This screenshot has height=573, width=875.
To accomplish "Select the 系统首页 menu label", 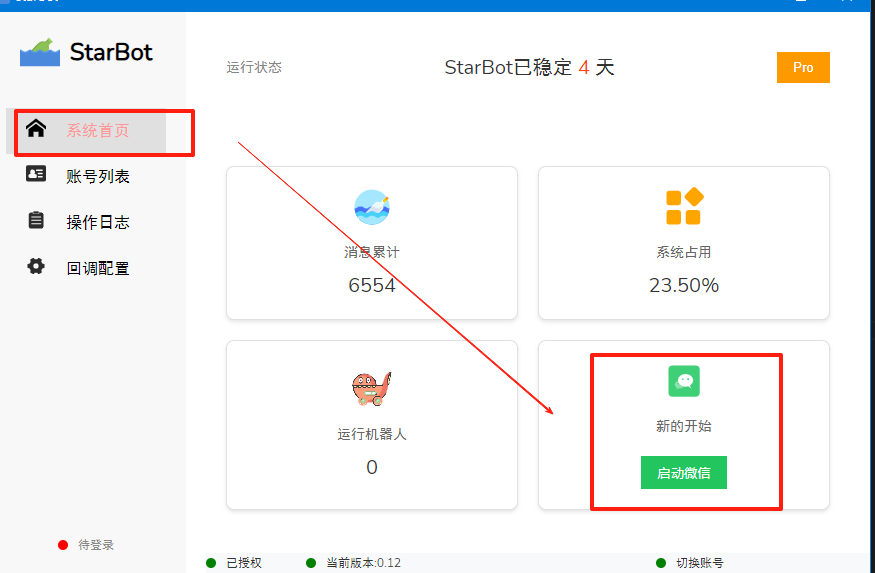I will click(97, 131).
